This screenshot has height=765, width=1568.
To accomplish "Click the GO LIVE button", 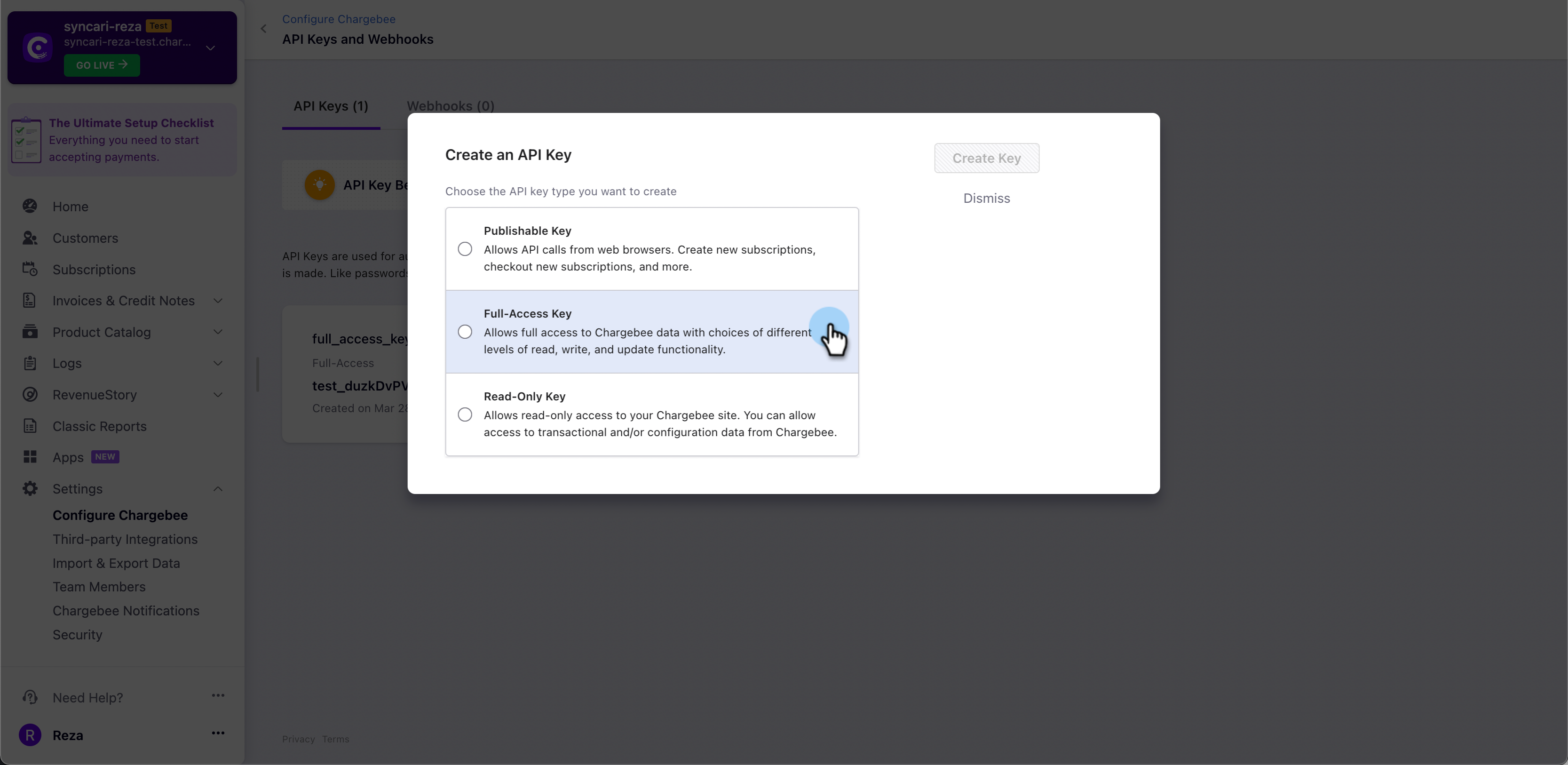I will 102,65.
